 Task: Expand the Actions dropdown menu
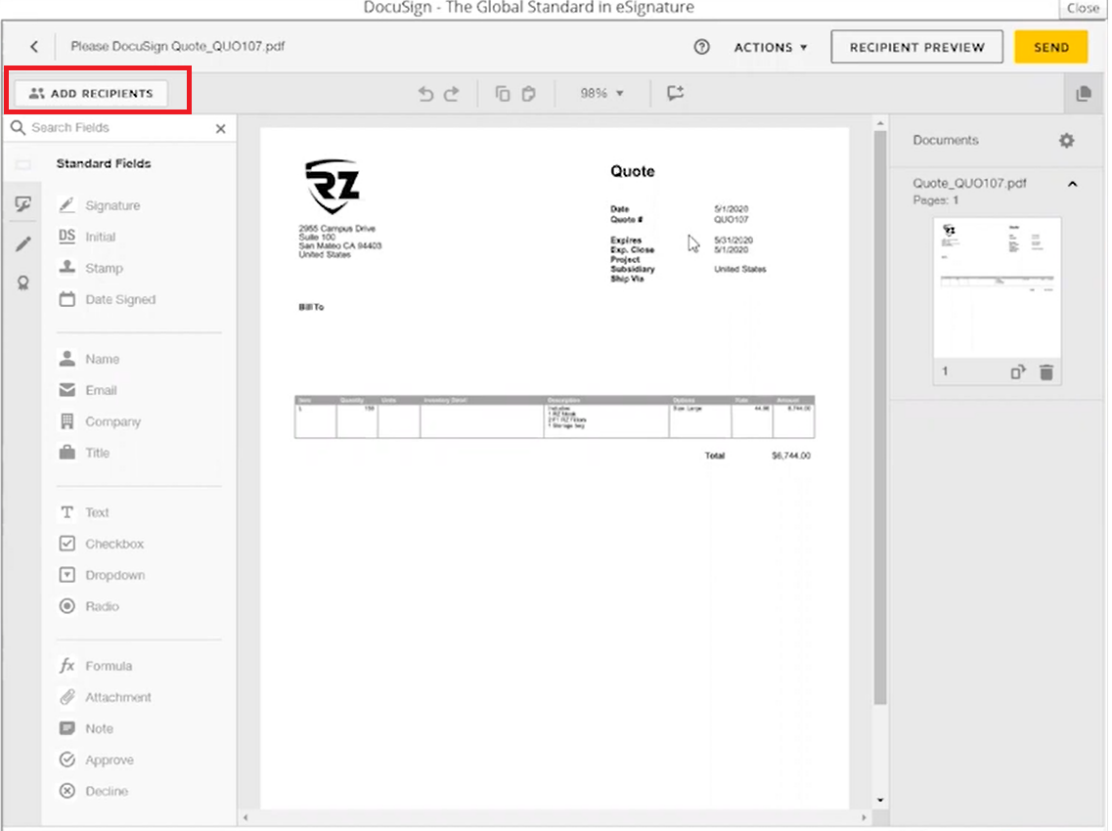[x=770, y=47]
